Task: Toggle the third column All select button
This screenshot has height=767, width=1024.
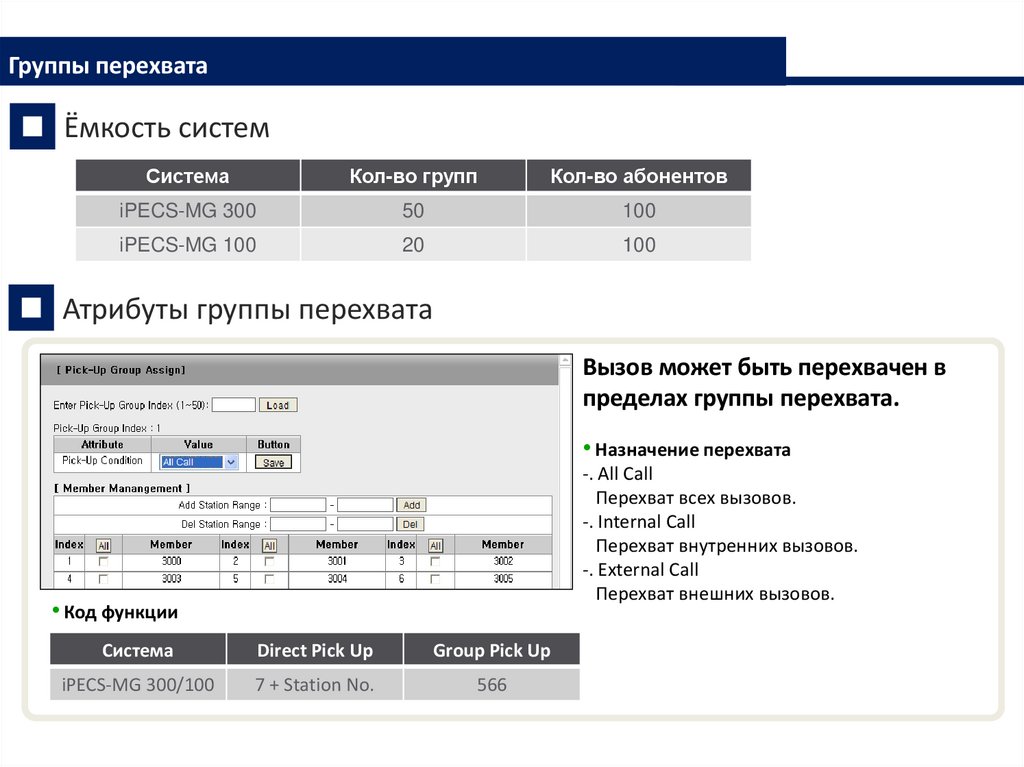Action: [x=436, y=546]
